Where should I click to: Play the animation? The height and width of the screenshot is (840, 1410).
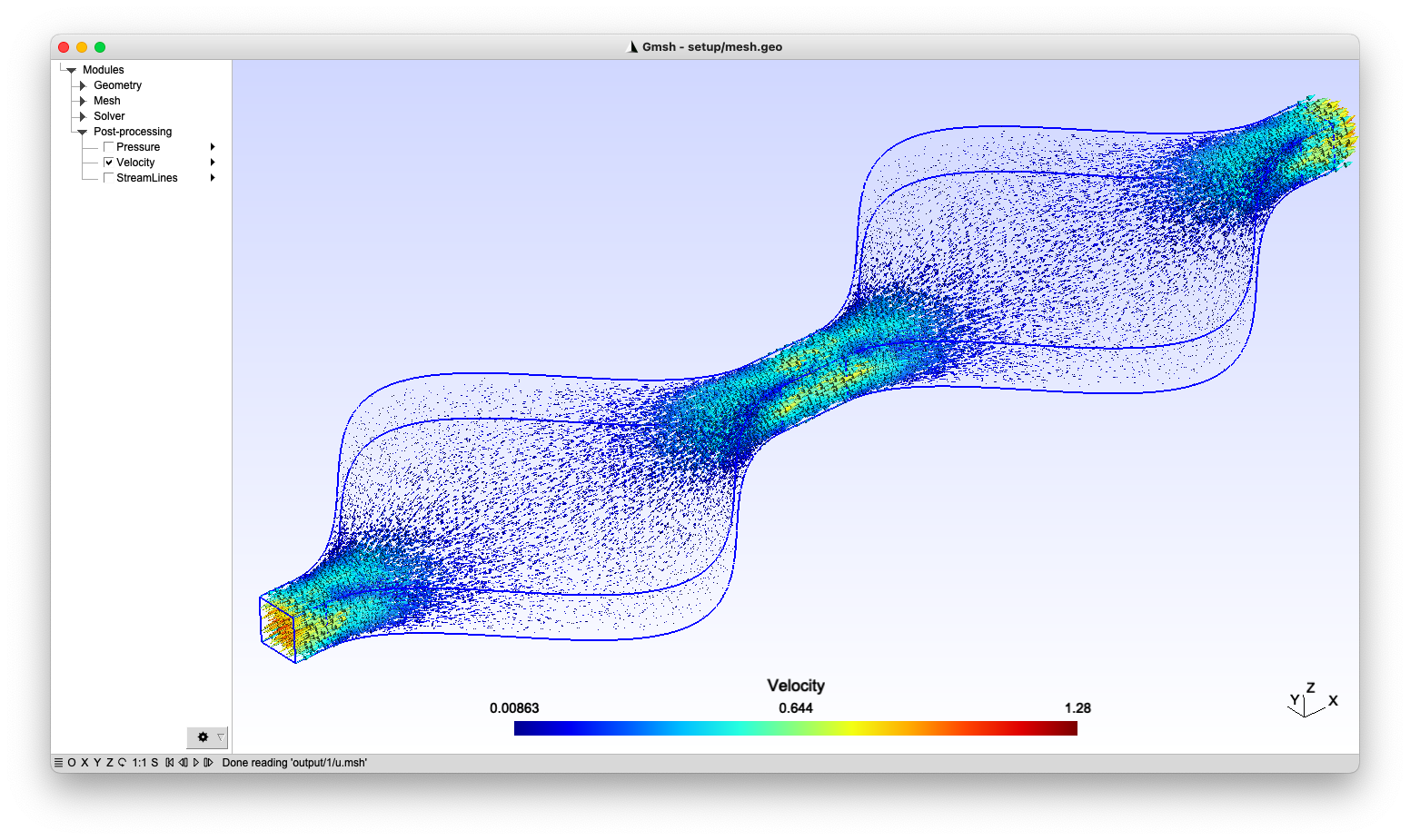click(x=196, y=763)
